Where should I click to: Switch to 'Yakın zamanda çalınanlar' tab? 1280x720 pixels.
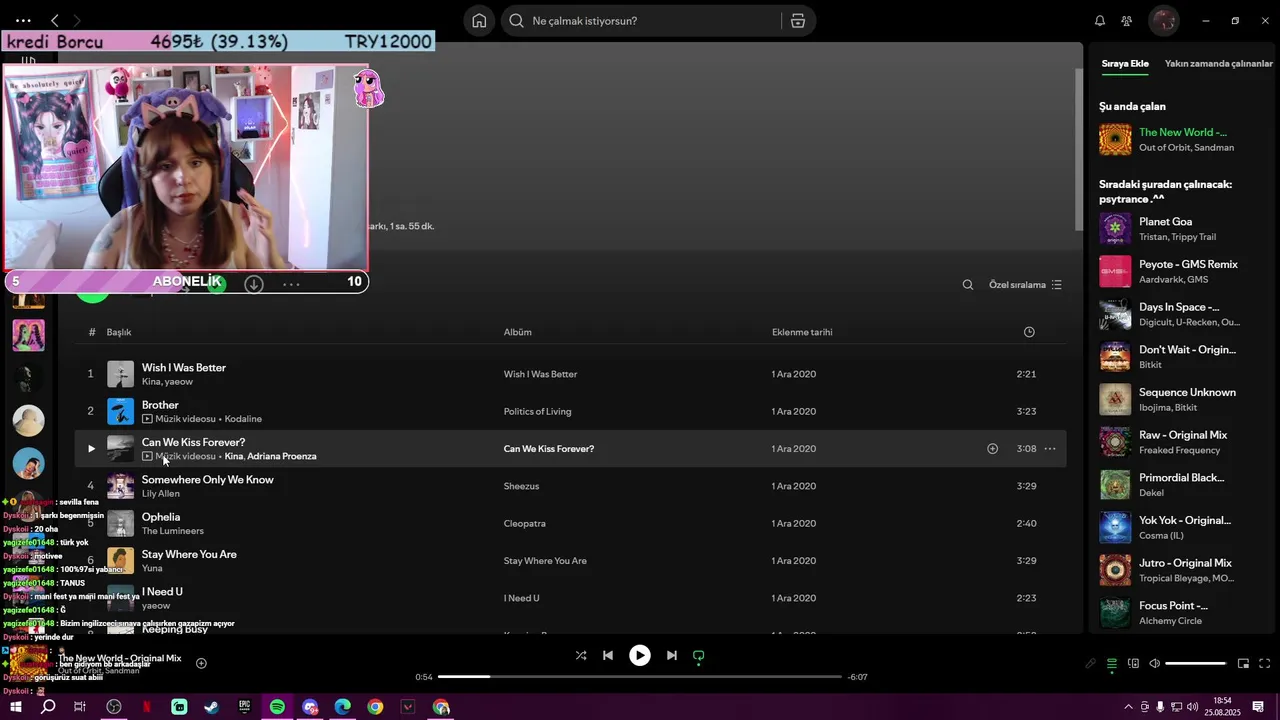[x=1219, y=64]
